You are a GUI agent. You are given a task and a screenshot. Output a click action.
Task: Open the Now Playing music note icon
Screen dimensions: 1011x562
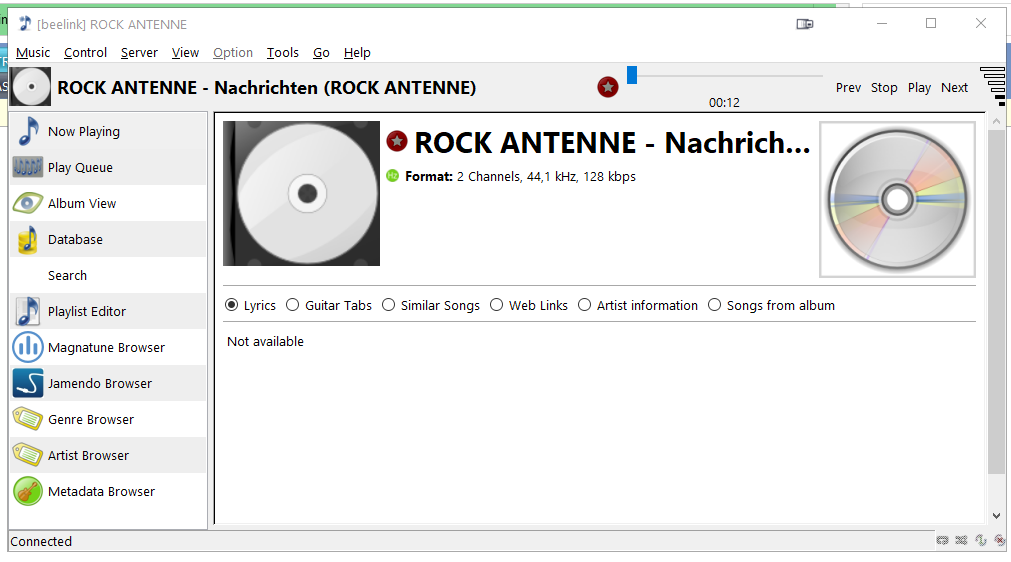click(x=28, y=131)
